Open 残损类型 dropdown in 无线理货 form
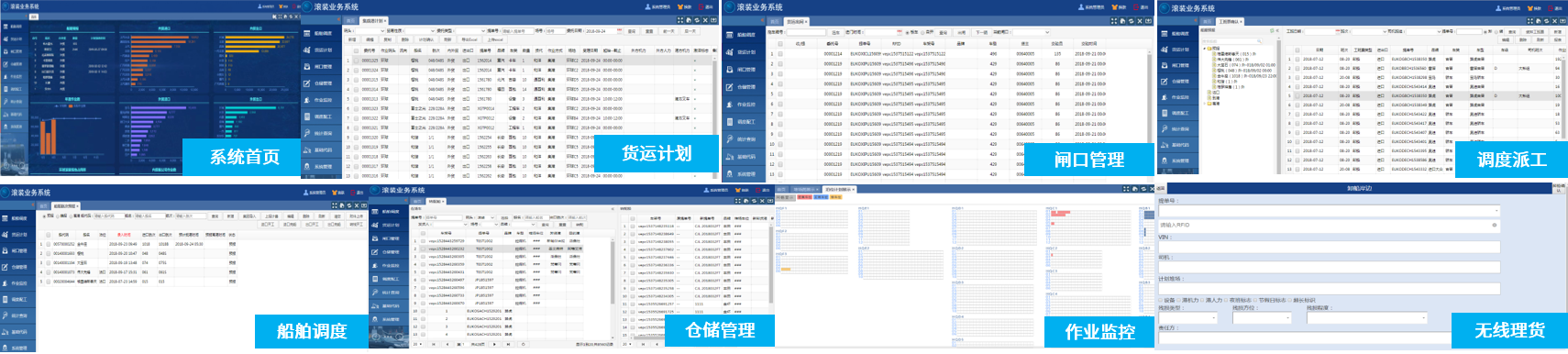1568x354 pixels. (1187, 317)
